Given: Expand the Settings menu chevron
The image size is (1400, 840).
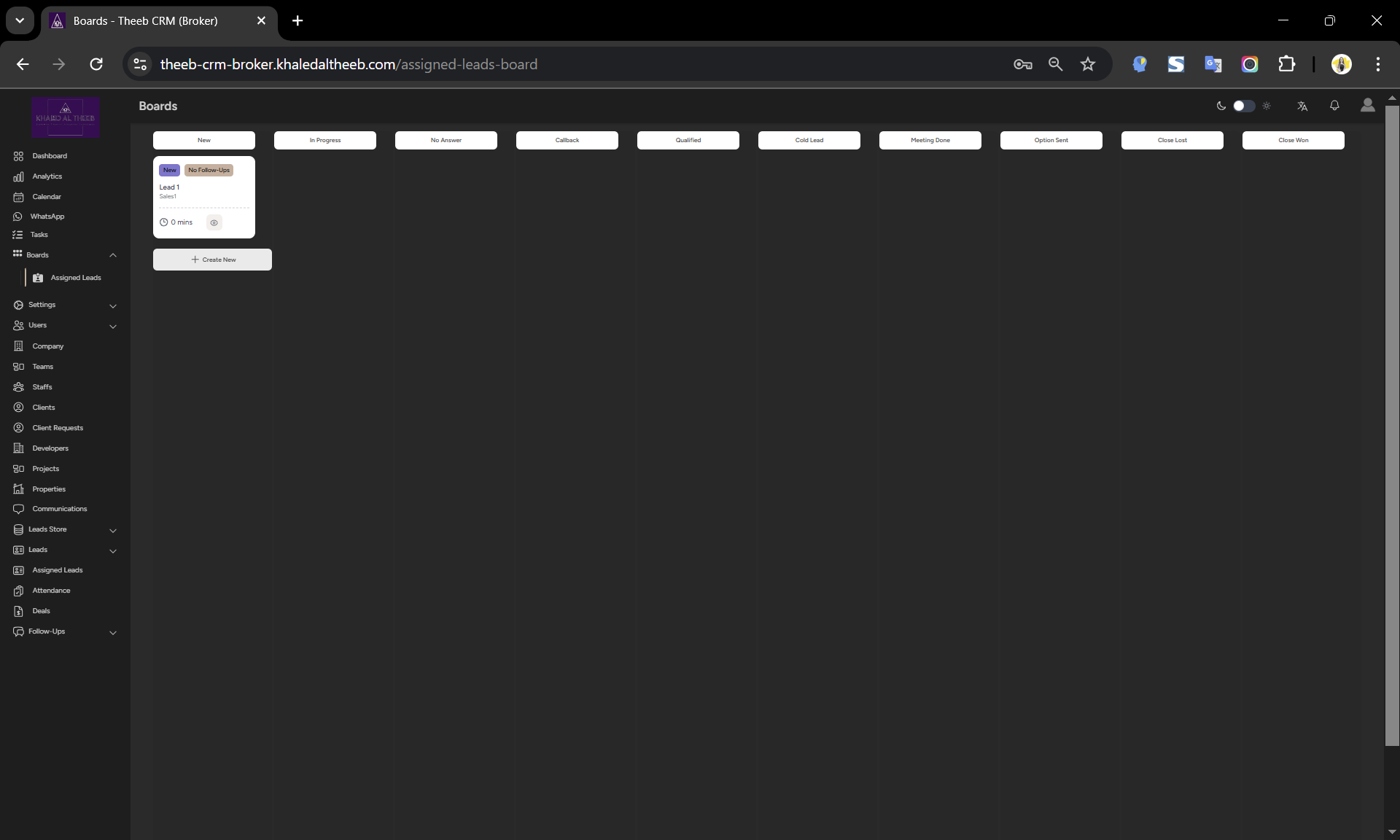Looking at the screenshot, I should tap(113, 306).
